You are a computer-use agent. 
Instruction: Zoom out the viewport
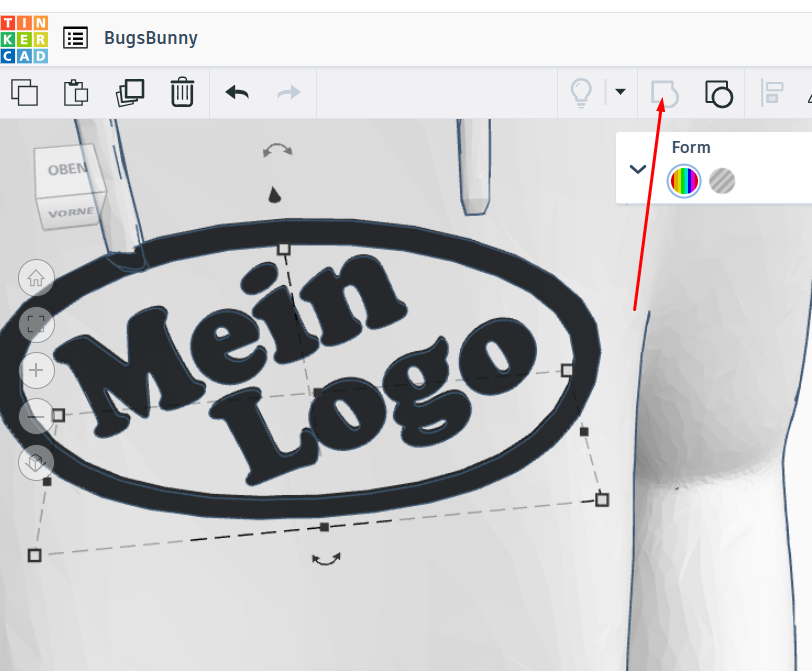(x=36, y=416)
